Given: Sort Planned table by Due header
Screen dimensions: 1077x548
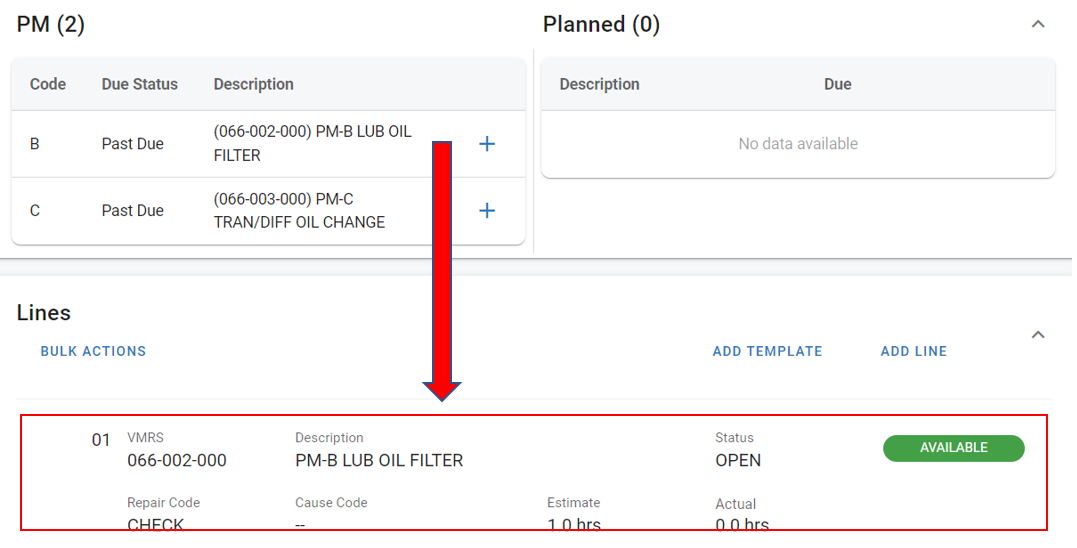Looking at the screenshot, I should (837, 84).
